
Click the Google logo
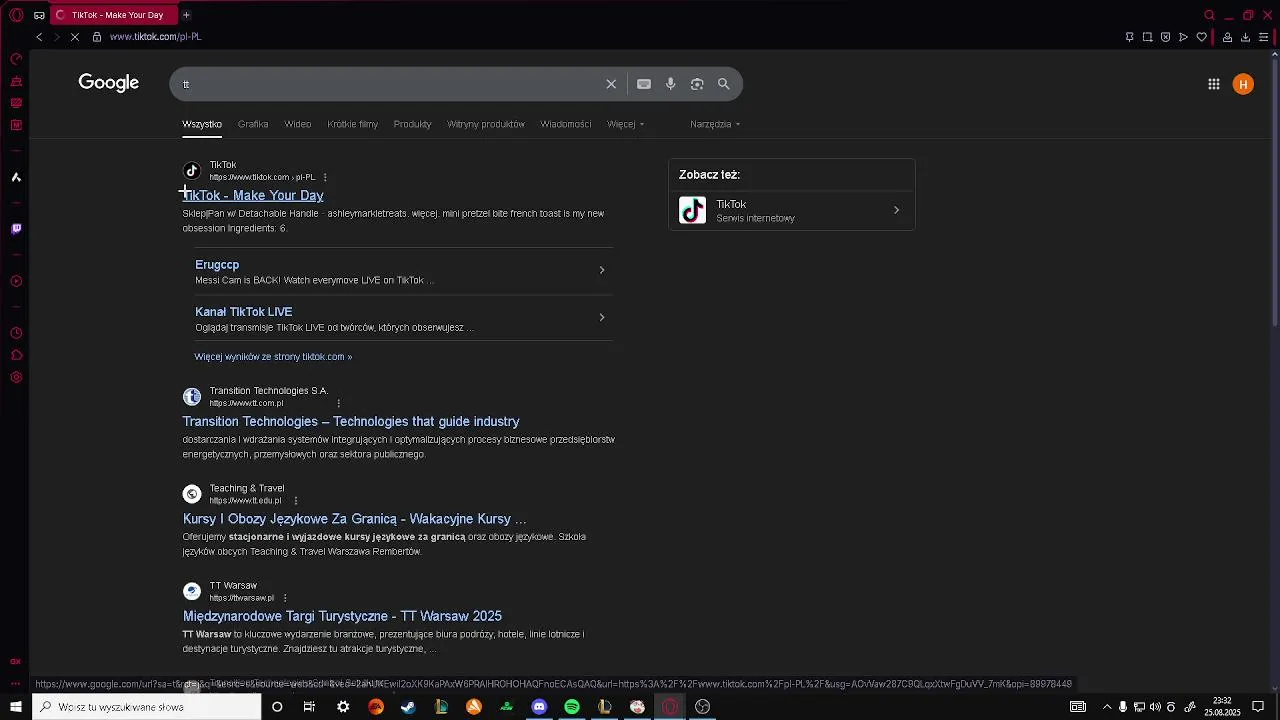109,83
